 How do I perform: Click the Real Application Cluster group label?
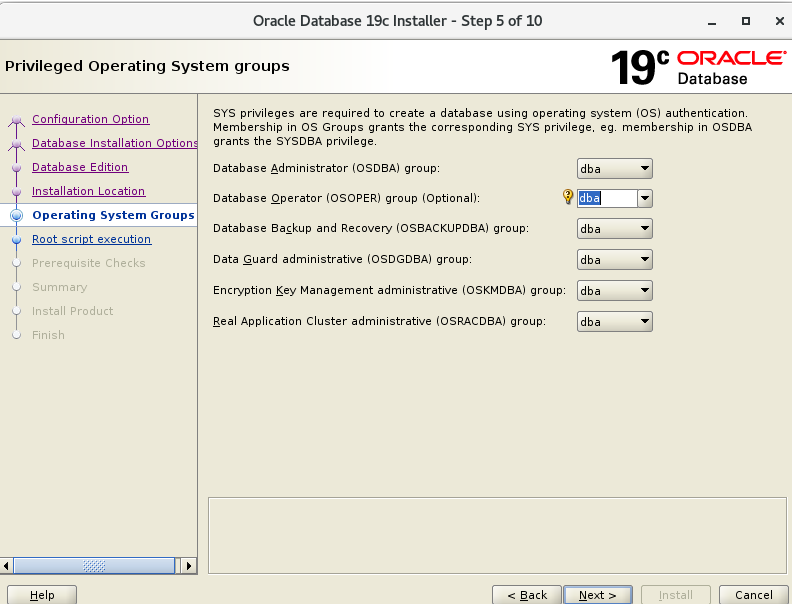click(x=379, y=321)
